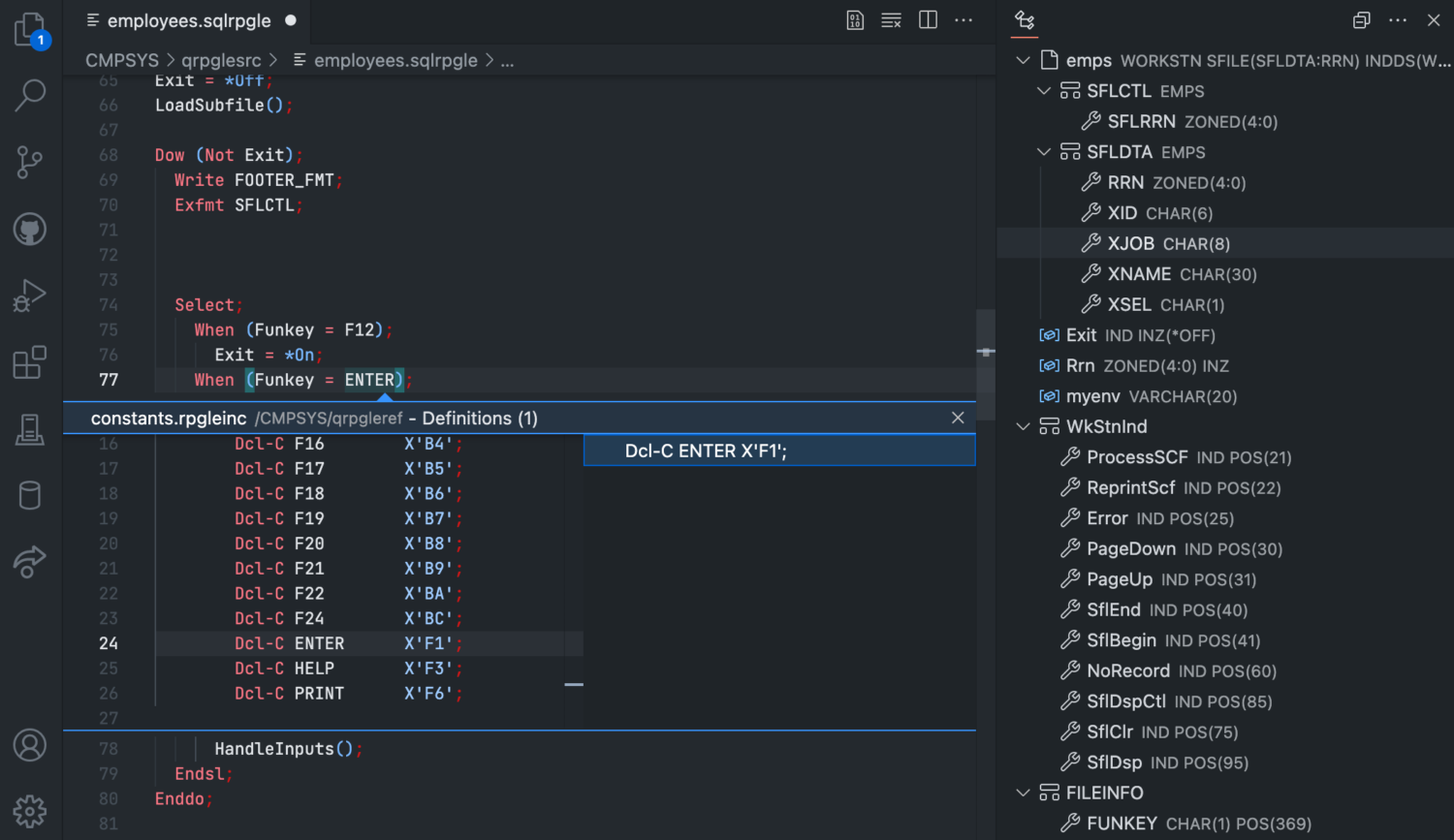Close the Definitions peek view
The image size is (1454, 840).
click(x=958, y=418)
